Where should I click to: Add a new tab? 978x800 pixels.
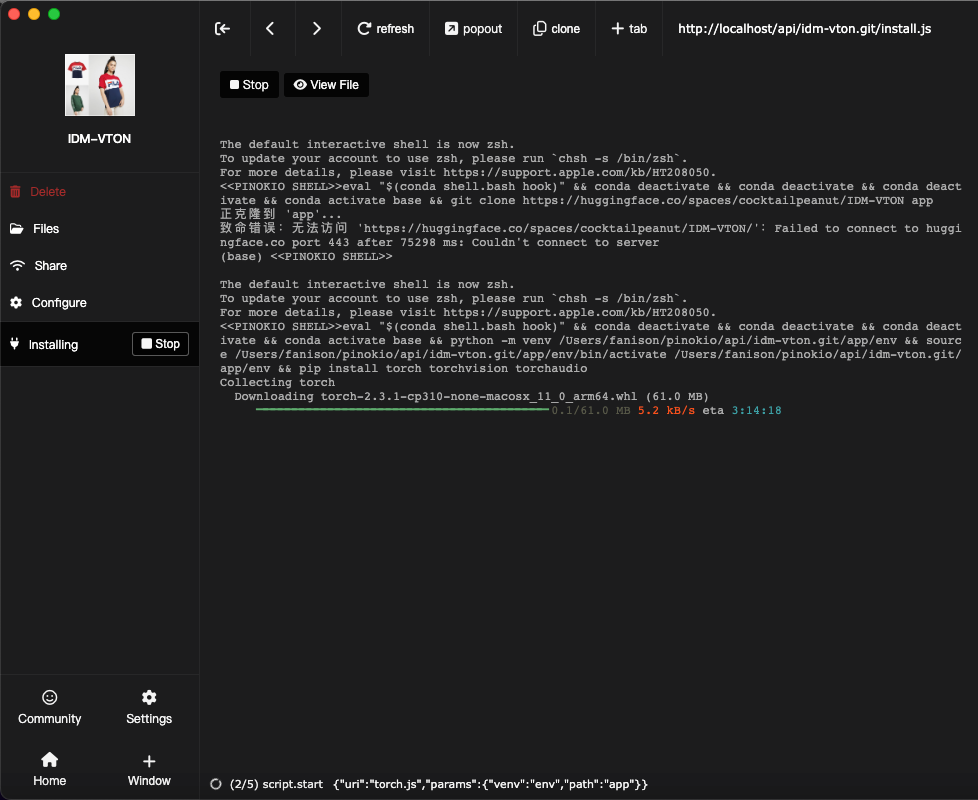[x=629, y=29]
